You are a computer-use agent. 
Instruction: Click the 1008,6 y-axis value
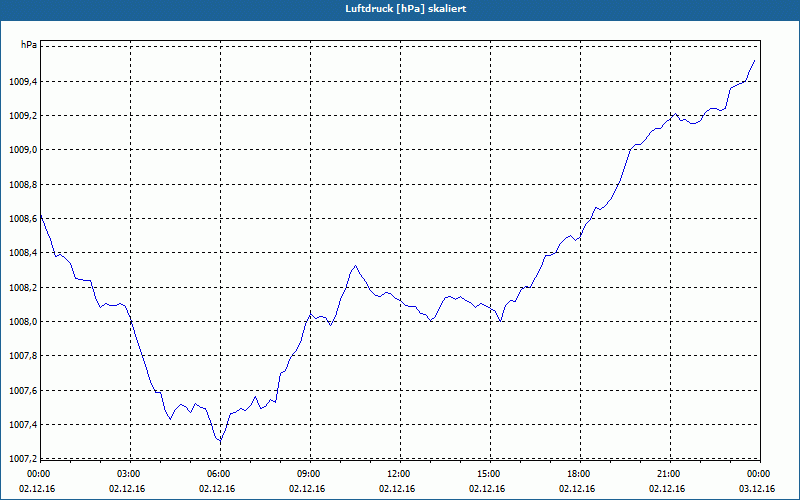click(x=23, y=218)
